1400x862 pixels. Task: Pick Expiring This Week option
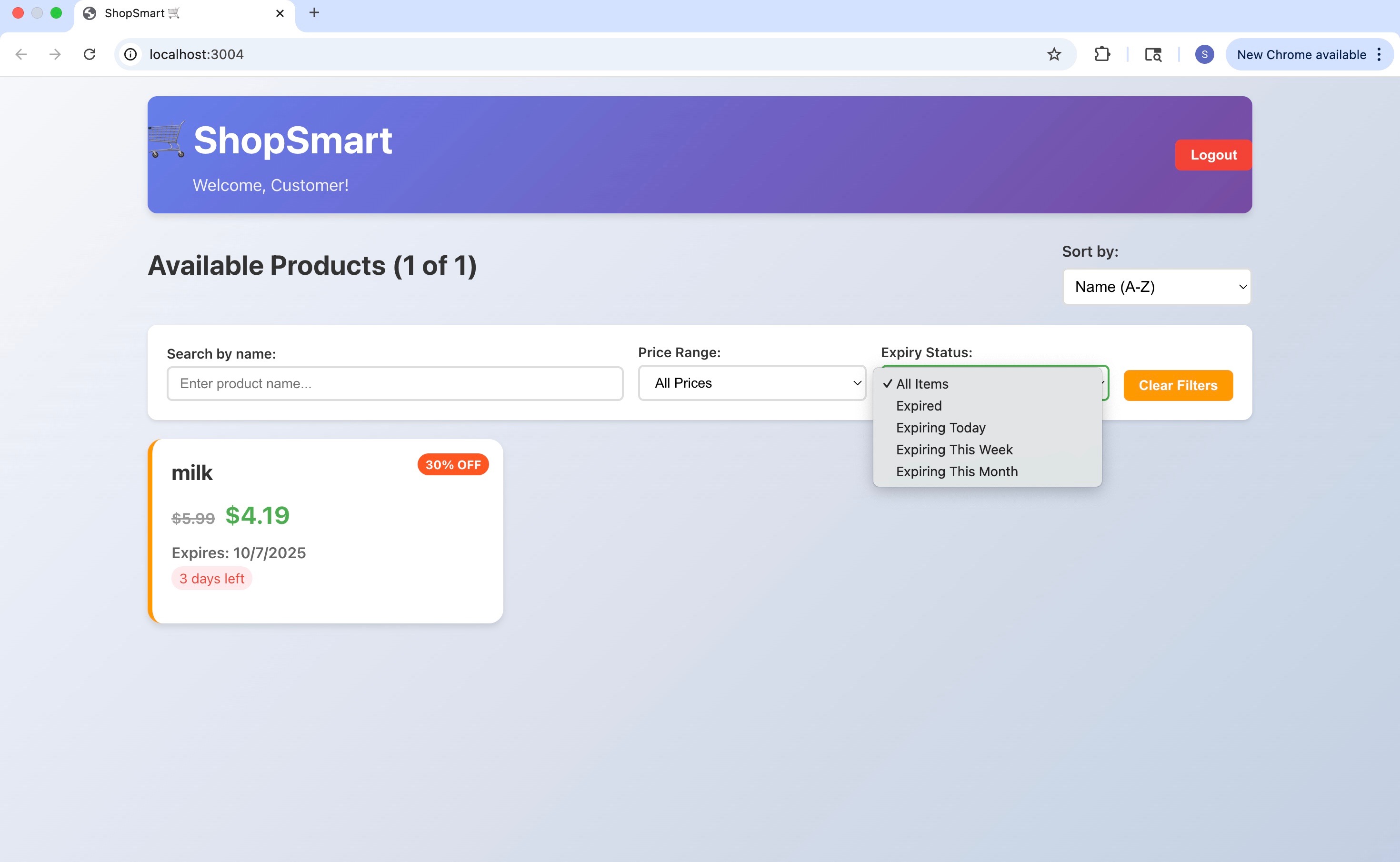click(954, 450)
